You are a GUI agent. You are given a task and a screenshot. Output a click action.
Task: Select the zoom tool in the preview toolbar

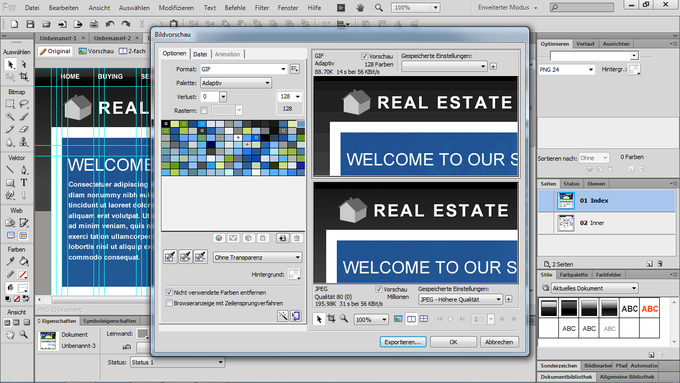click(344, 319)
